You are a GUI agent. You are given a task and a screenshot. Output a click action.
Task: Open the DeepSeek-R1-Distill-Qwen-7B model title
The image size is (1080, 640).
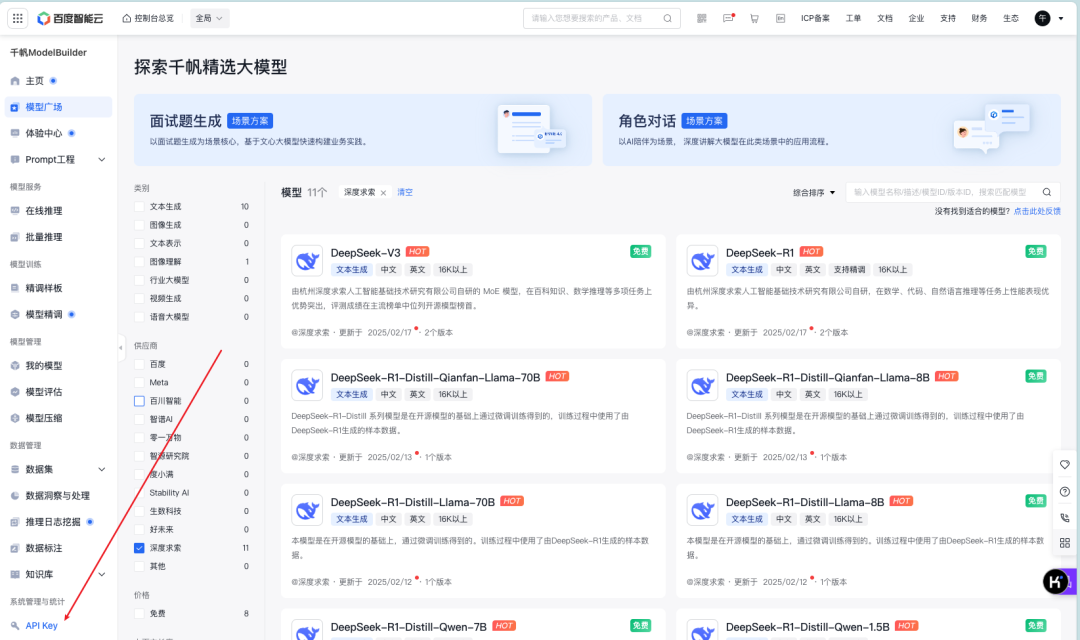click(408, 627)
